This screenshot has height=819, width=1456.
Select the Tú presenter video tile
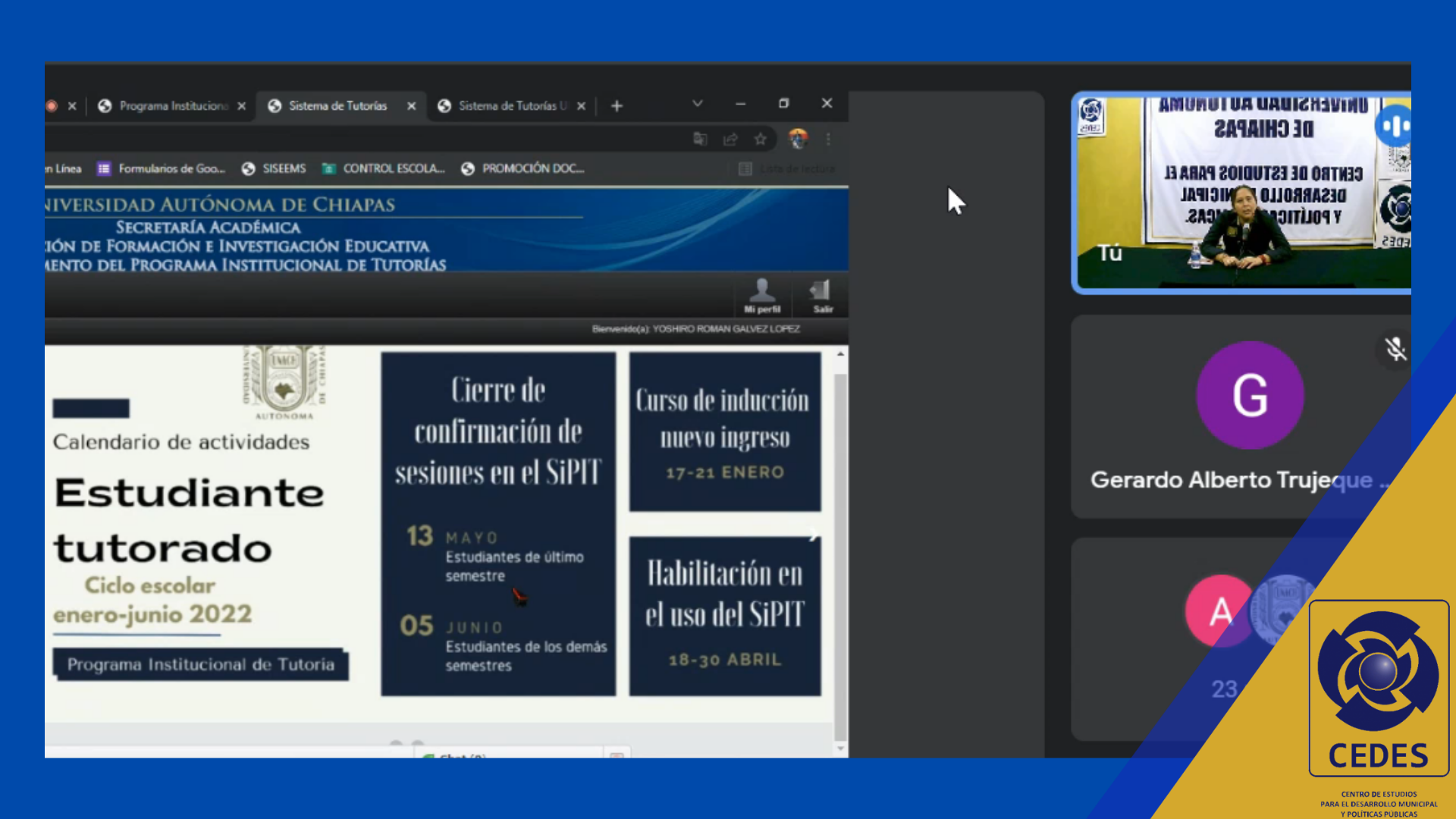(x=1241, y=193)
